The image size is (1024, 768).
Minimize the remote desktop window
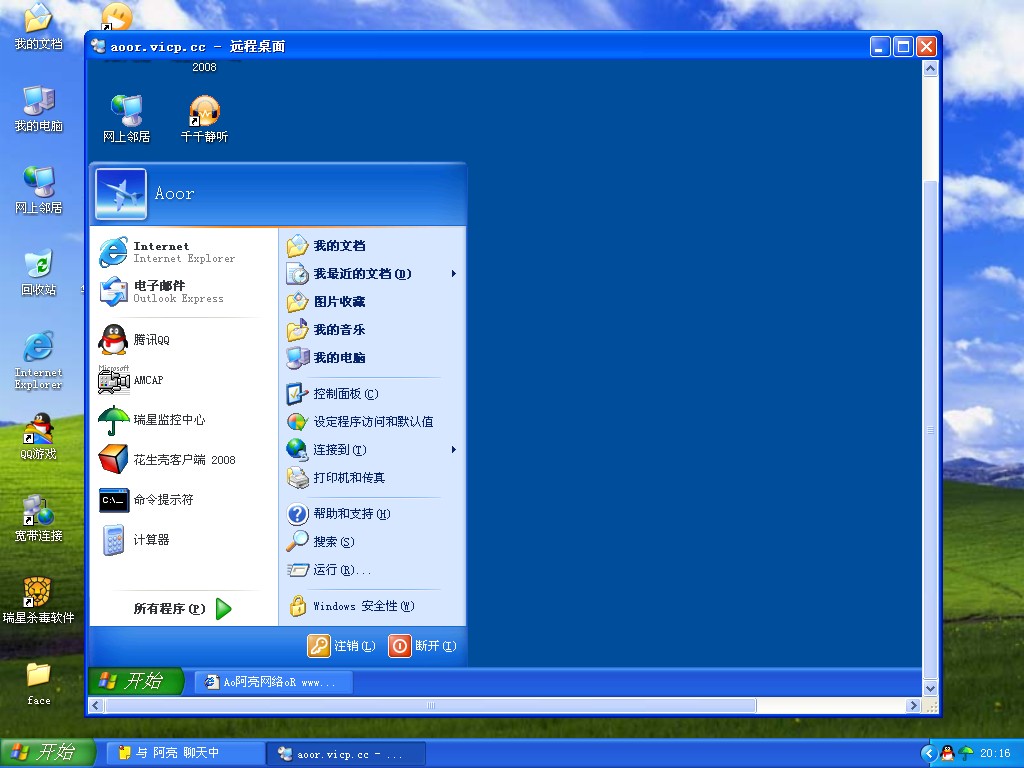(880, 46)
